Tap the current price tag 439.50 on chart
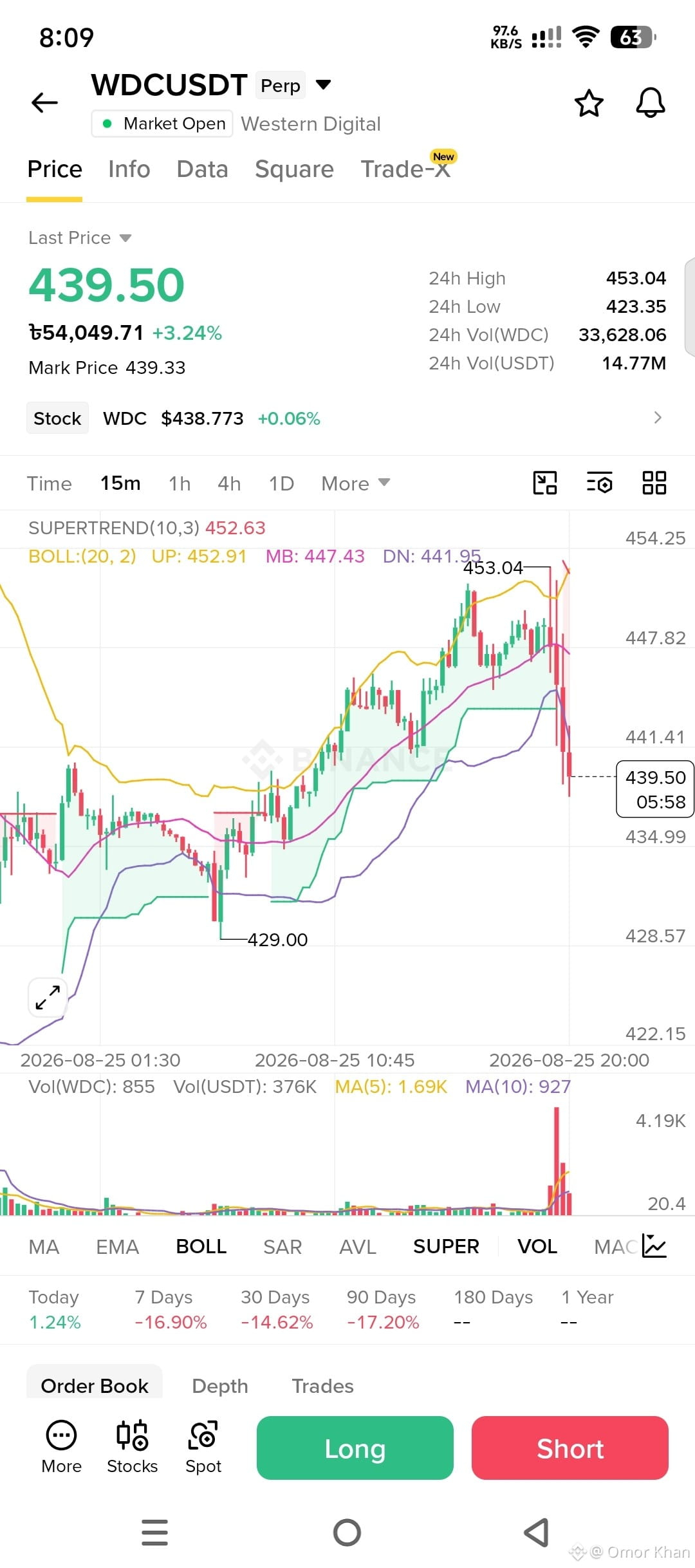Screen dimensions: 695x1568 point(655,789)
